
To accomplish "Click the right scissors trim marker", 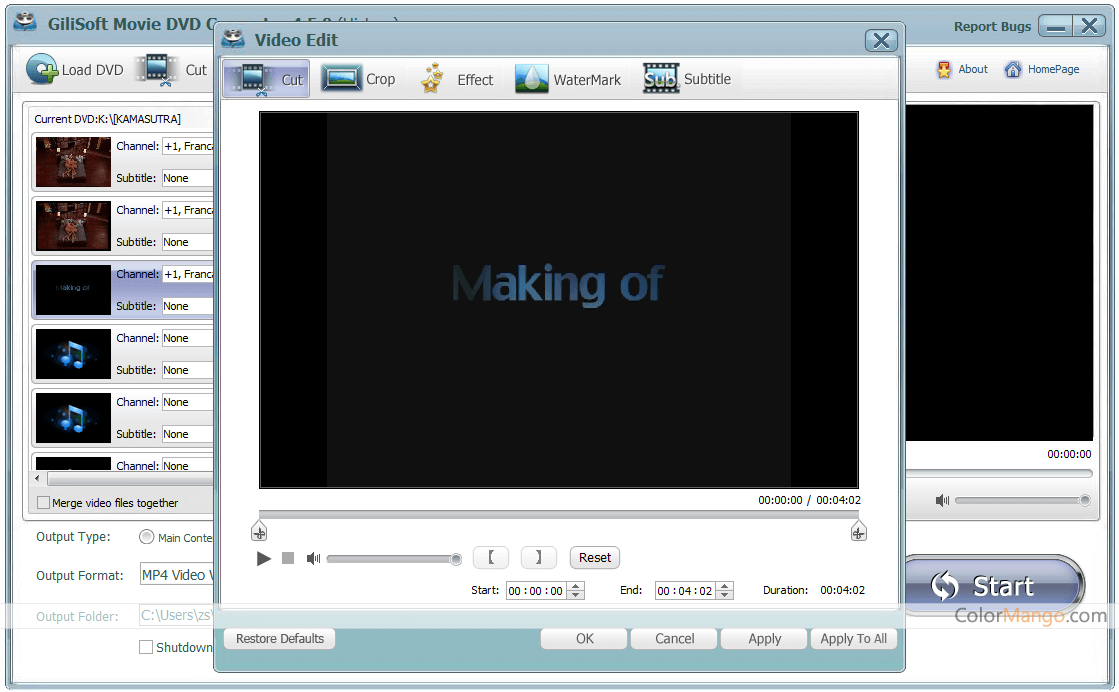I will (859, 531).
